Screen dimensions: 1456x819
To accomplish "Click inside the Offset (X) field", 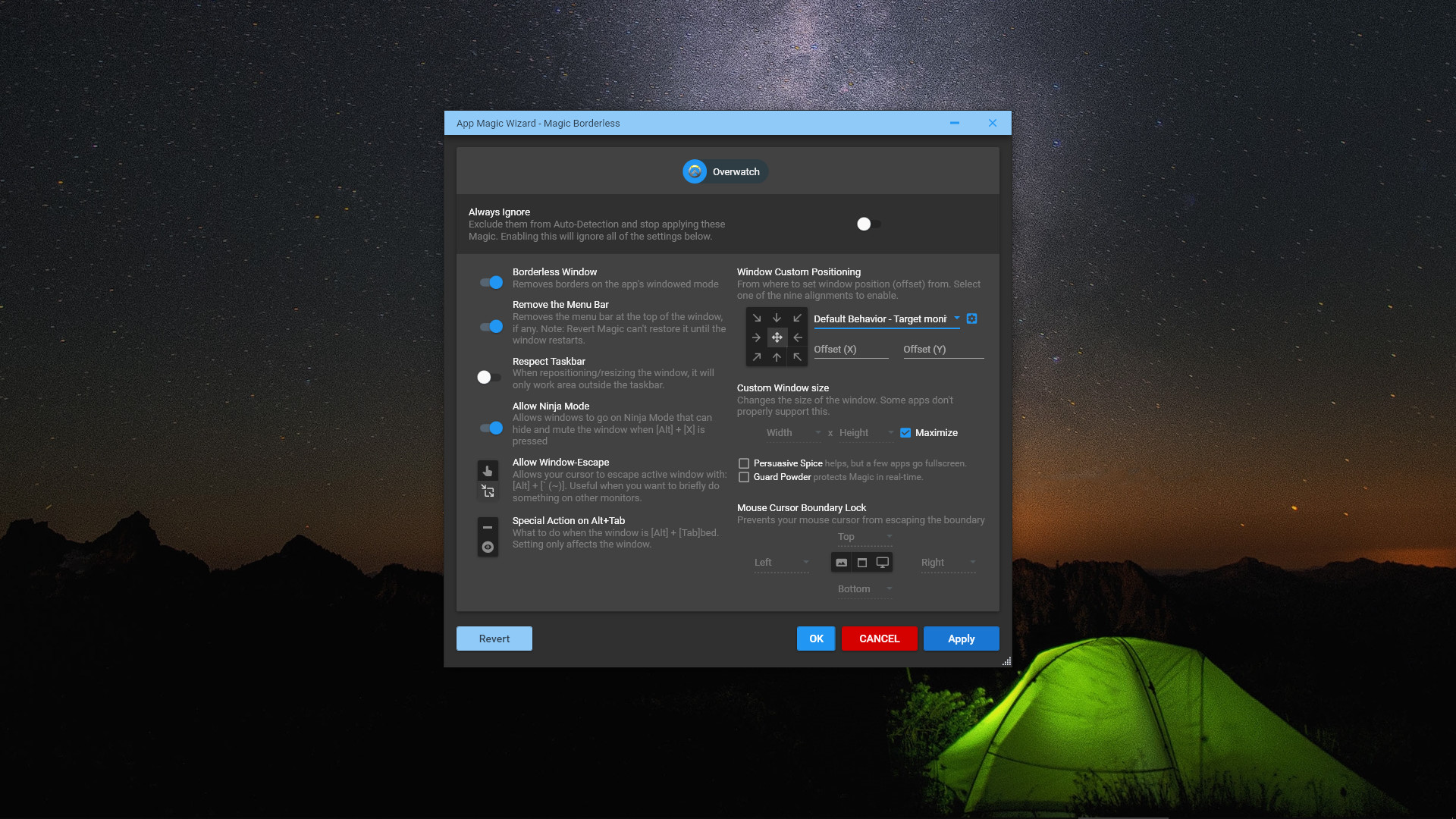I will [849, 349].
